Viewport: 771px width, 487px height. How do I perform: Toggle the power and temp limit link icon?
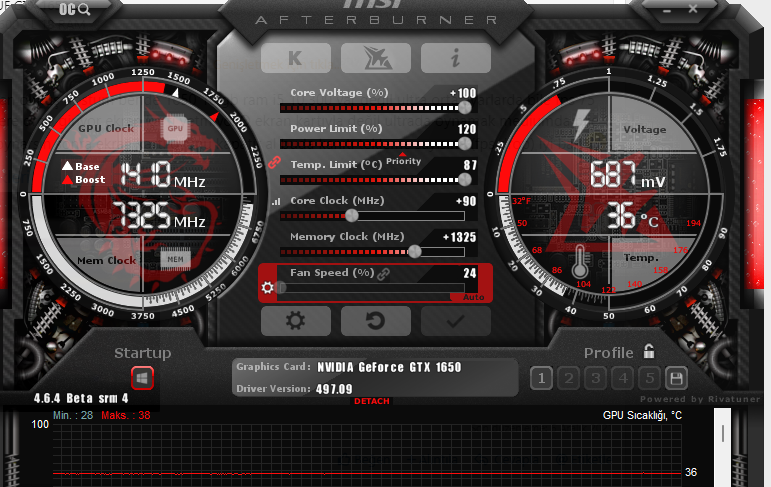pyautogui.click(x=274, y=162)
